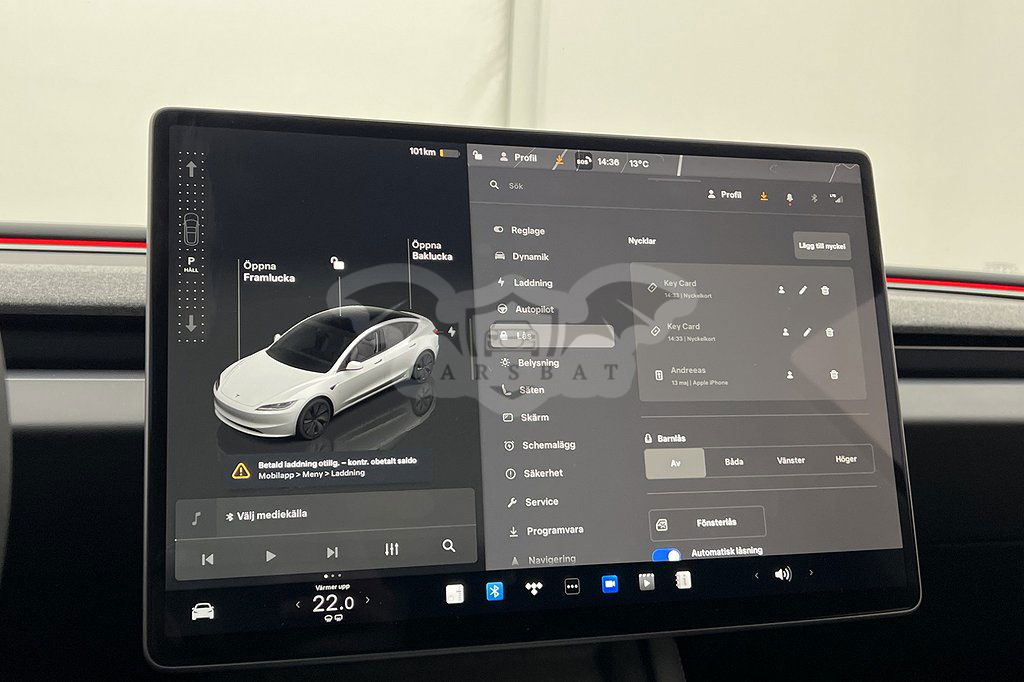Go to Säkerhet settings section
1024x682 pixels.
[543, 473]
